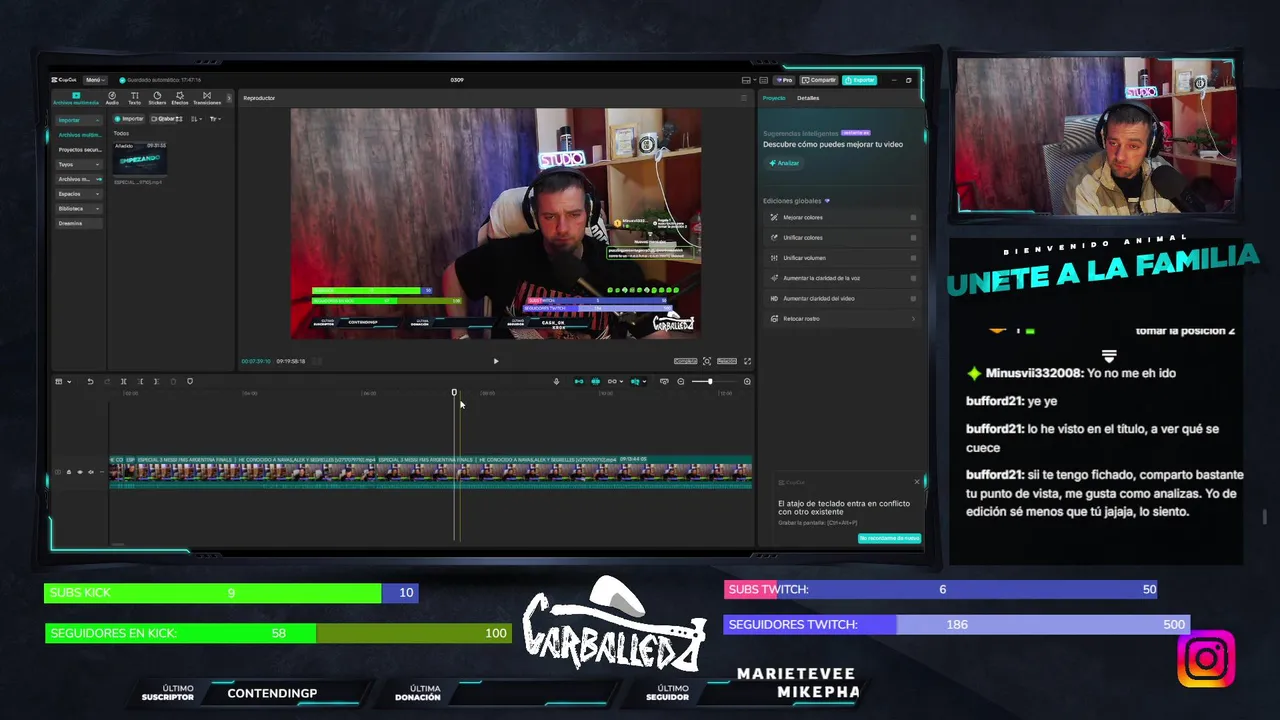
Task: Click the split clip tool in timeline toolbar
Action: pyautogui.click(x=123, y=381)
